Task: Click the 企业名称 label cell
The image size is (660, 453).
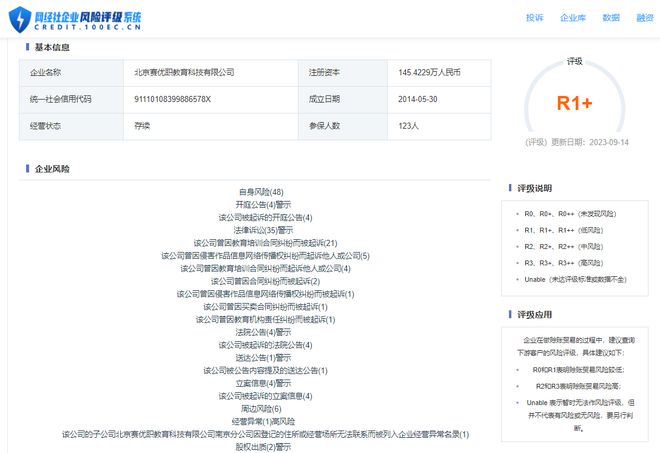Action: point(71,73)
